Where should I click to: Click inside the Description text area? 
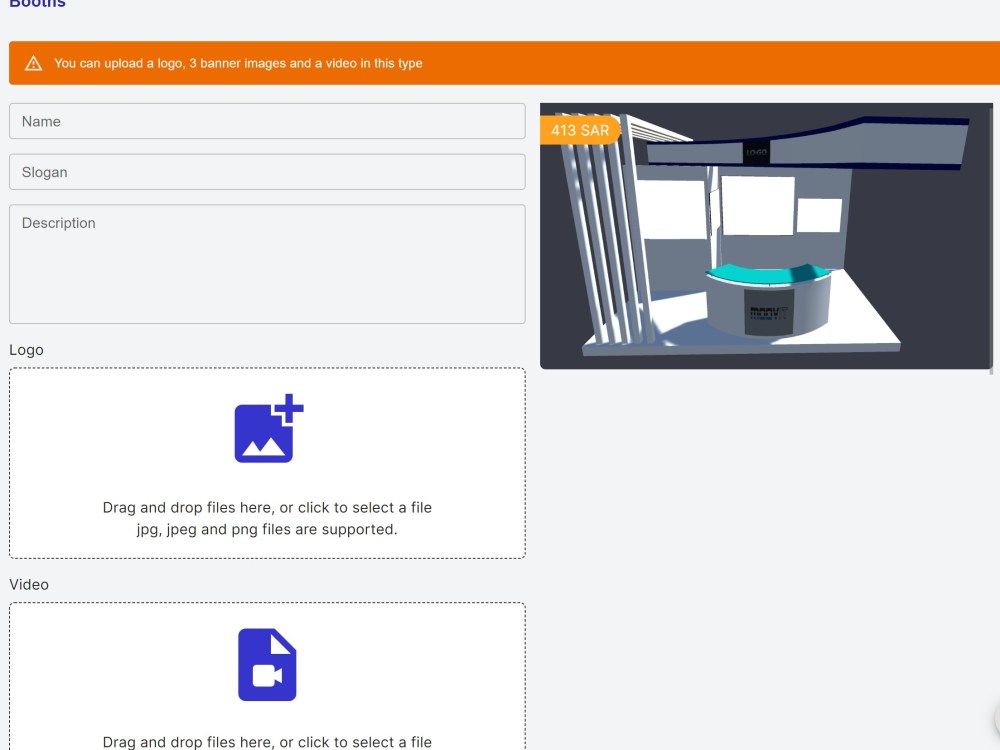(x=267, y=264)
